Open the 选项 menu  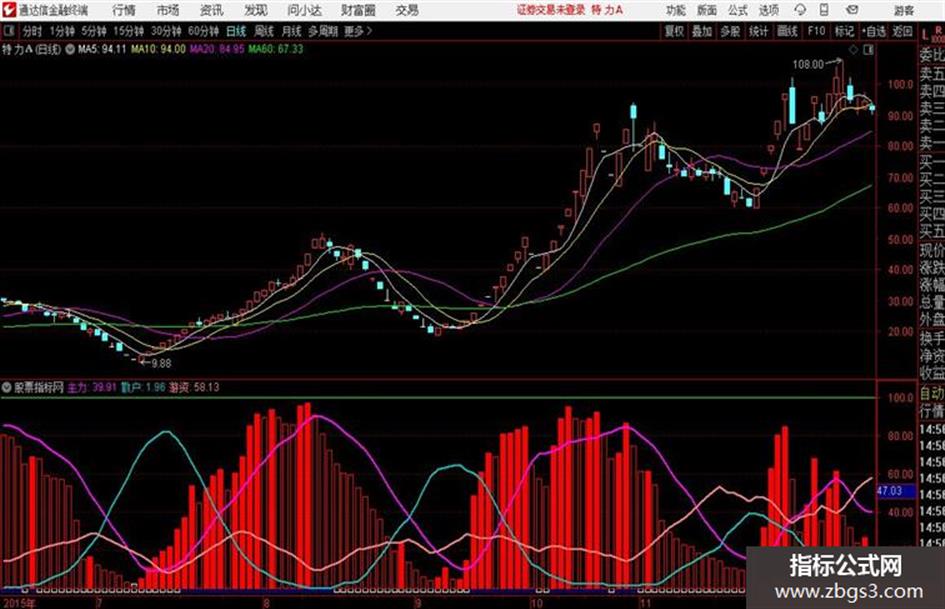[x=769, y=10]
